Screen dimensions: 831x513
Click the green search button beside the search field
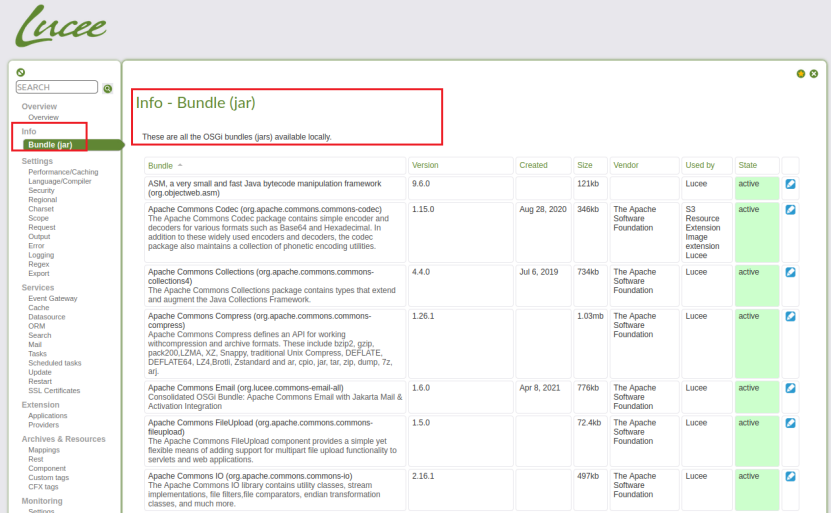(108, 89)
